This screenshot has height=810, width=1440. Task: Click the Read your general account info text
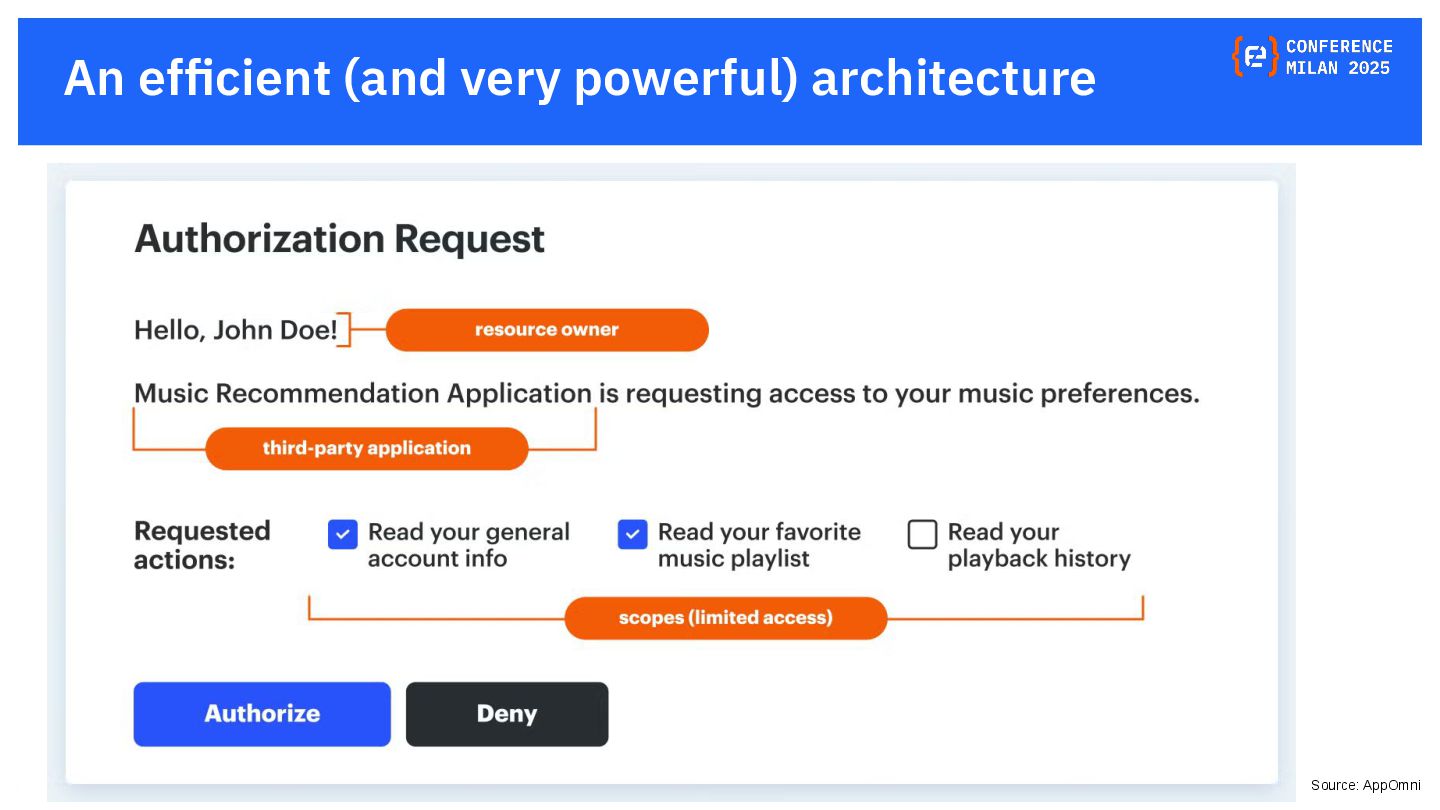click(468, 545)
